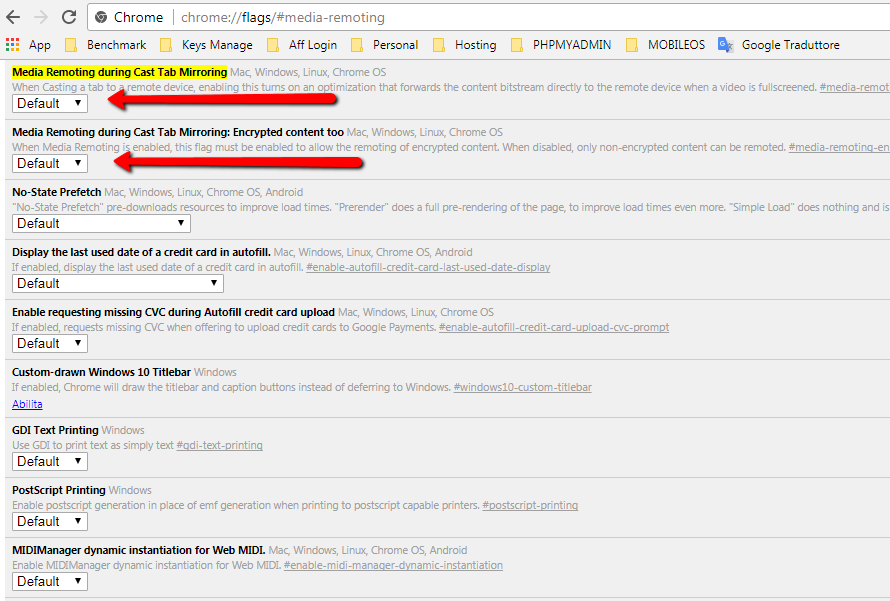Click the Enable requesting missing CVC flag title
Screen dimensions: 890x601
click(x=174, y=313)
